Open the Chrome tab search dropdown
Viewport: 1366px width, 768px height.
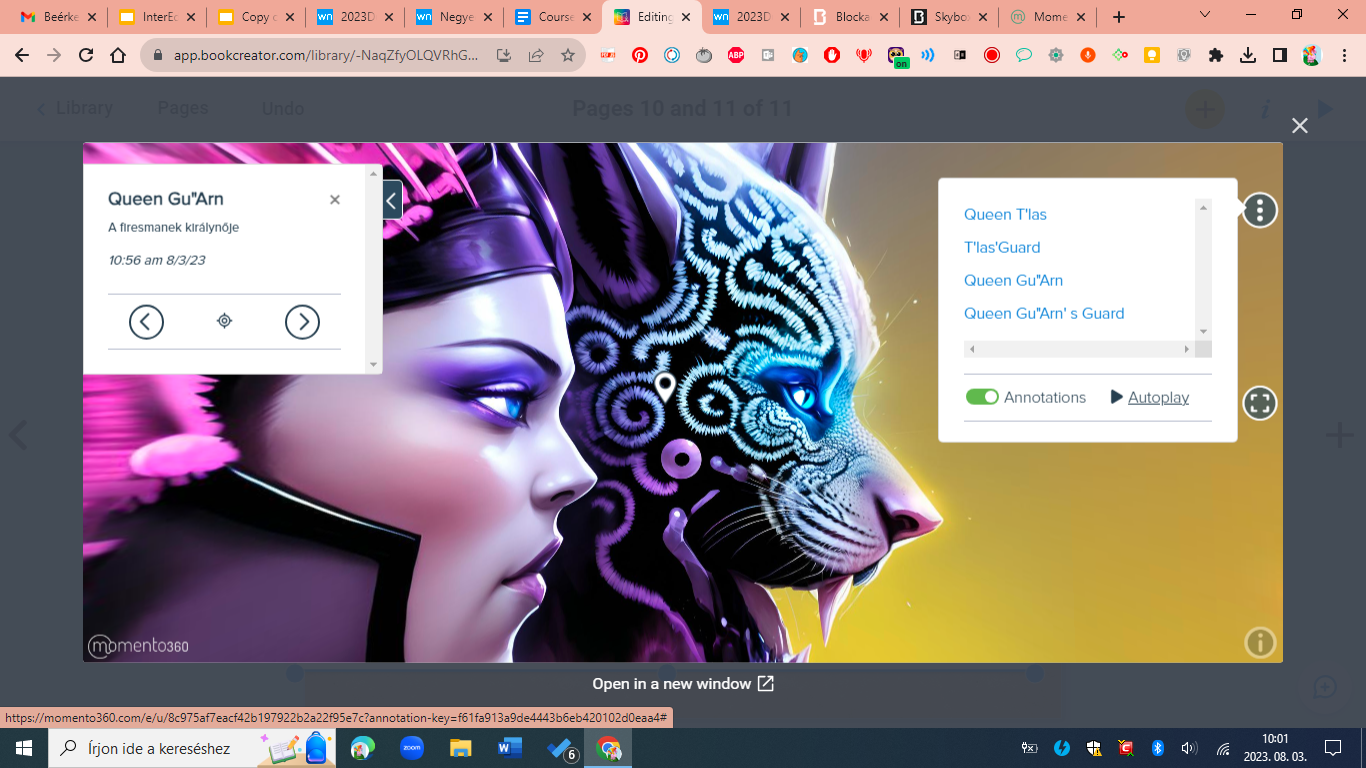click(1205, 16)
